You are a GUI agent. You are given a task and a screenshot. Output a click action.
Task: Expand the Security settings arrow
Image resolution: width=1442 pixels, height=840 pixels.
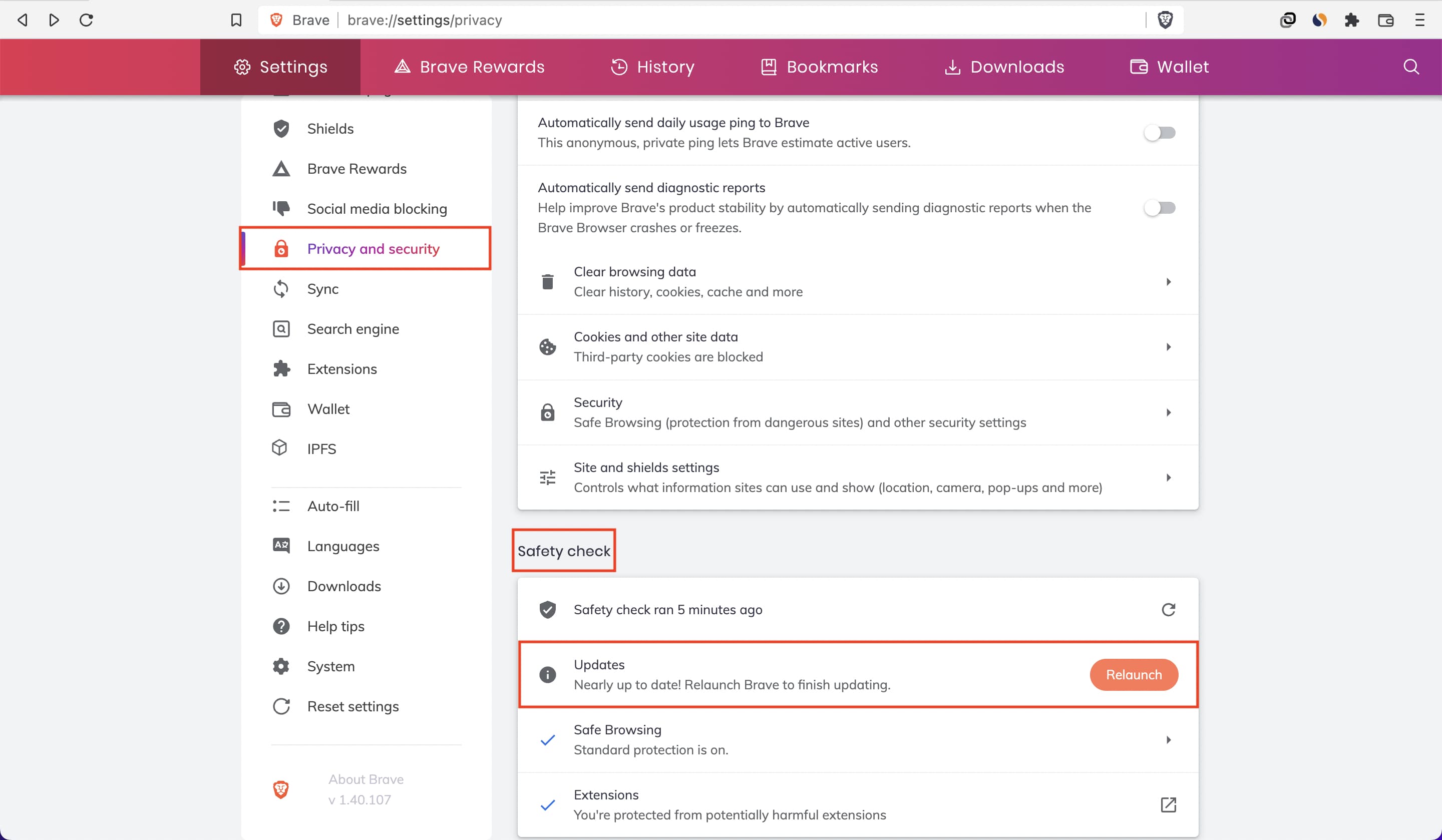[1169, 412]
